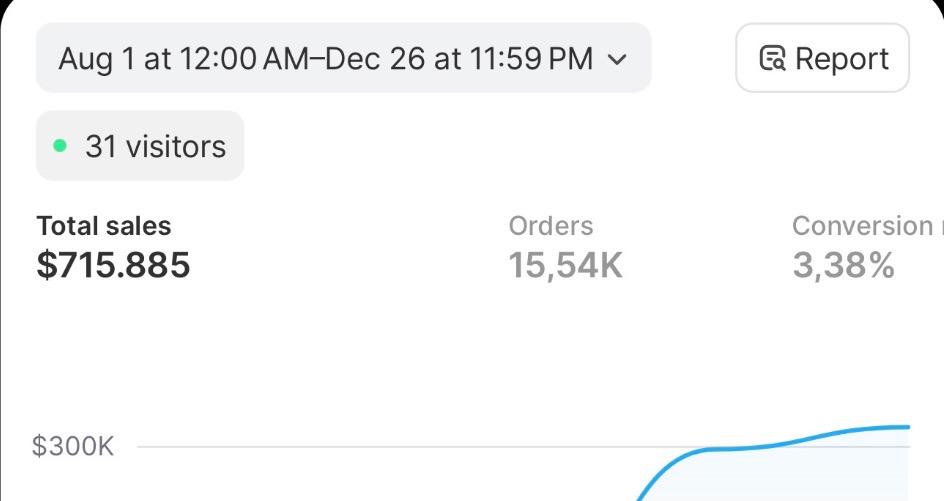The height and width of the screenshot is (501, 944).
Task: Switch to the Orders metric tab
Action: 565,247
